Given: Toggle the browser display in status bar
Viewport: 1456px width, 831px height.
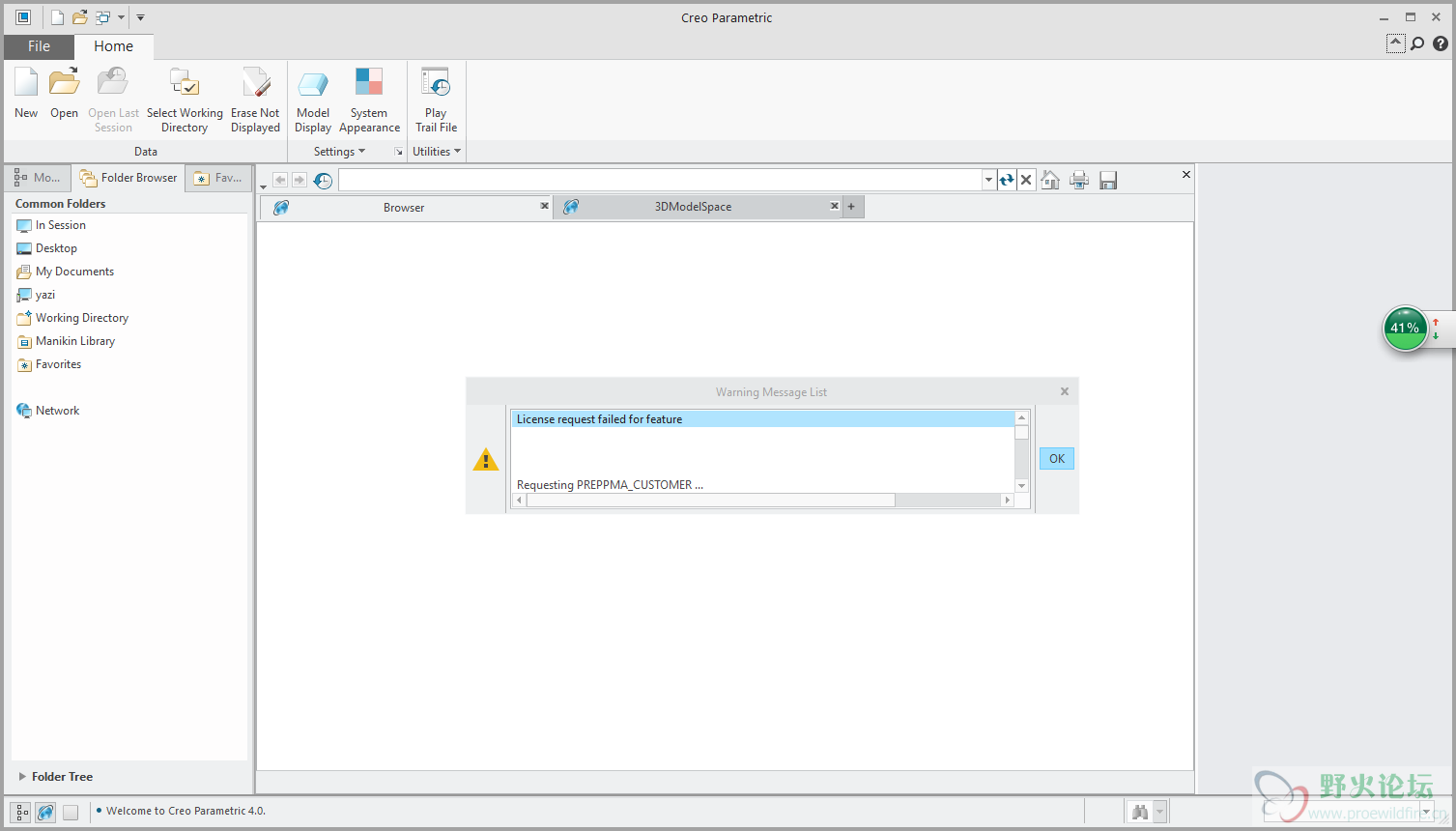Looking at the screenshot, I should (x=45, y=813).
